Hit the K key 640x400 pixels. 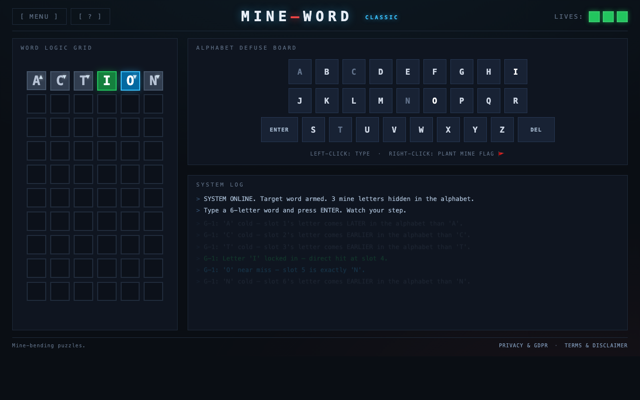tap(327, 100)
